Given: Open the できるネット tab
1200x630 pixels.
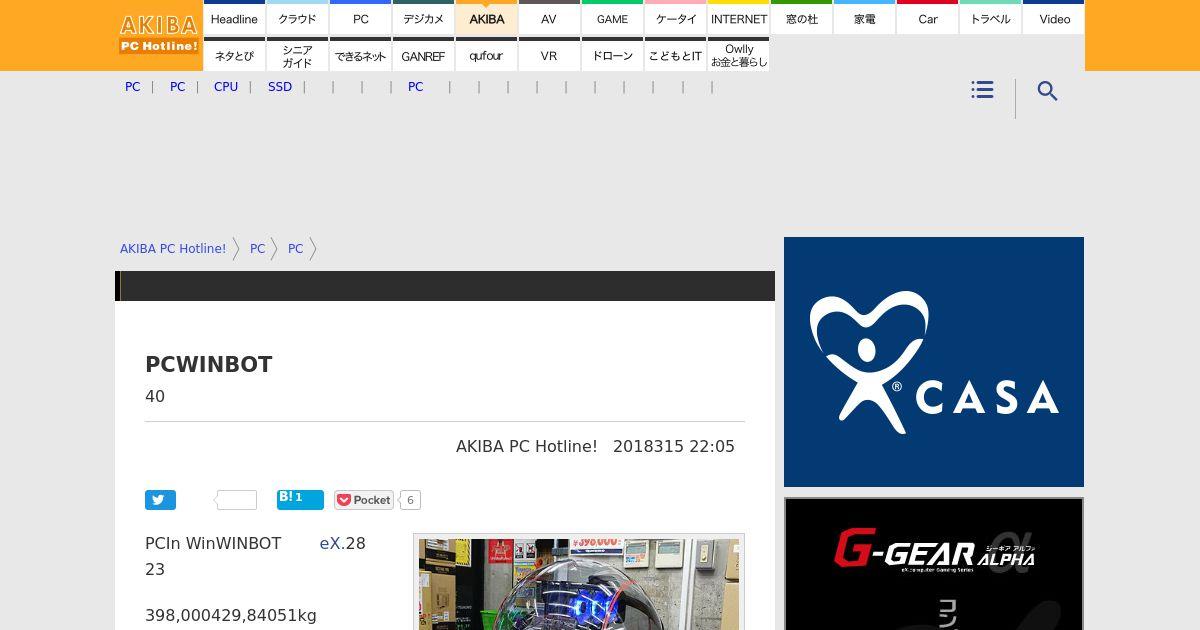Looking at the screenshot, I should pyautogui.click(x=360, y=56).
